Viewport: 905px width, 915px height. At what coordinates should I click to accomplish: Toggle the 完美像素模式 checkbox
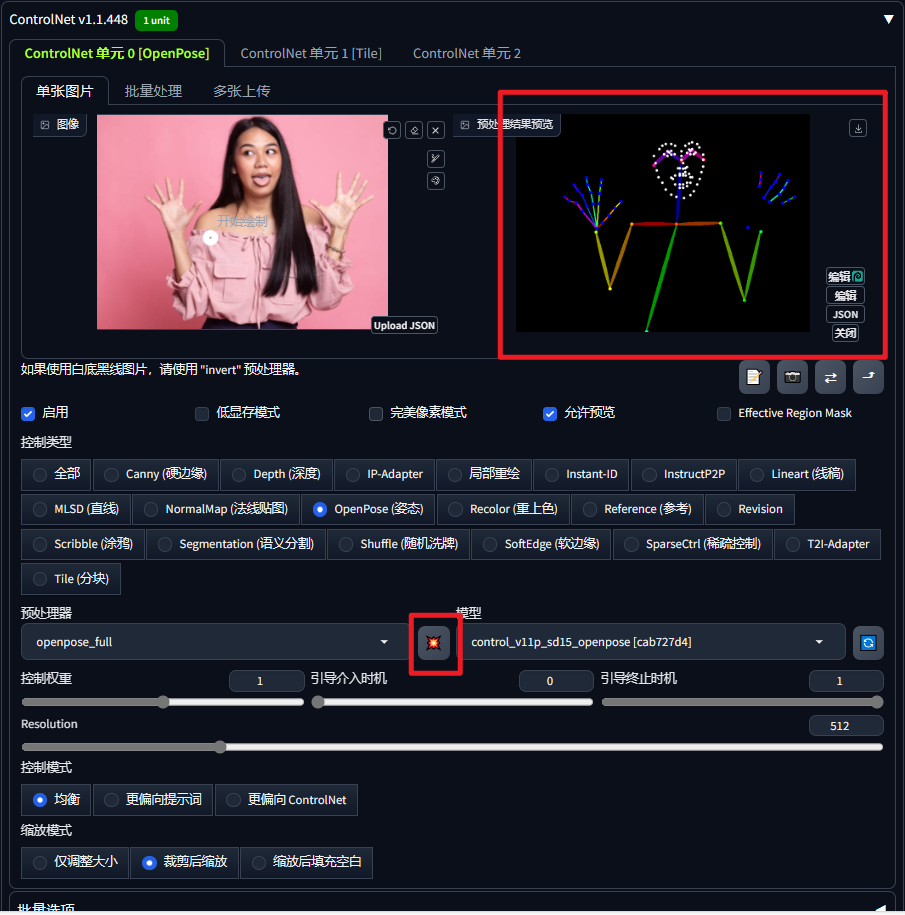point(376,413)
